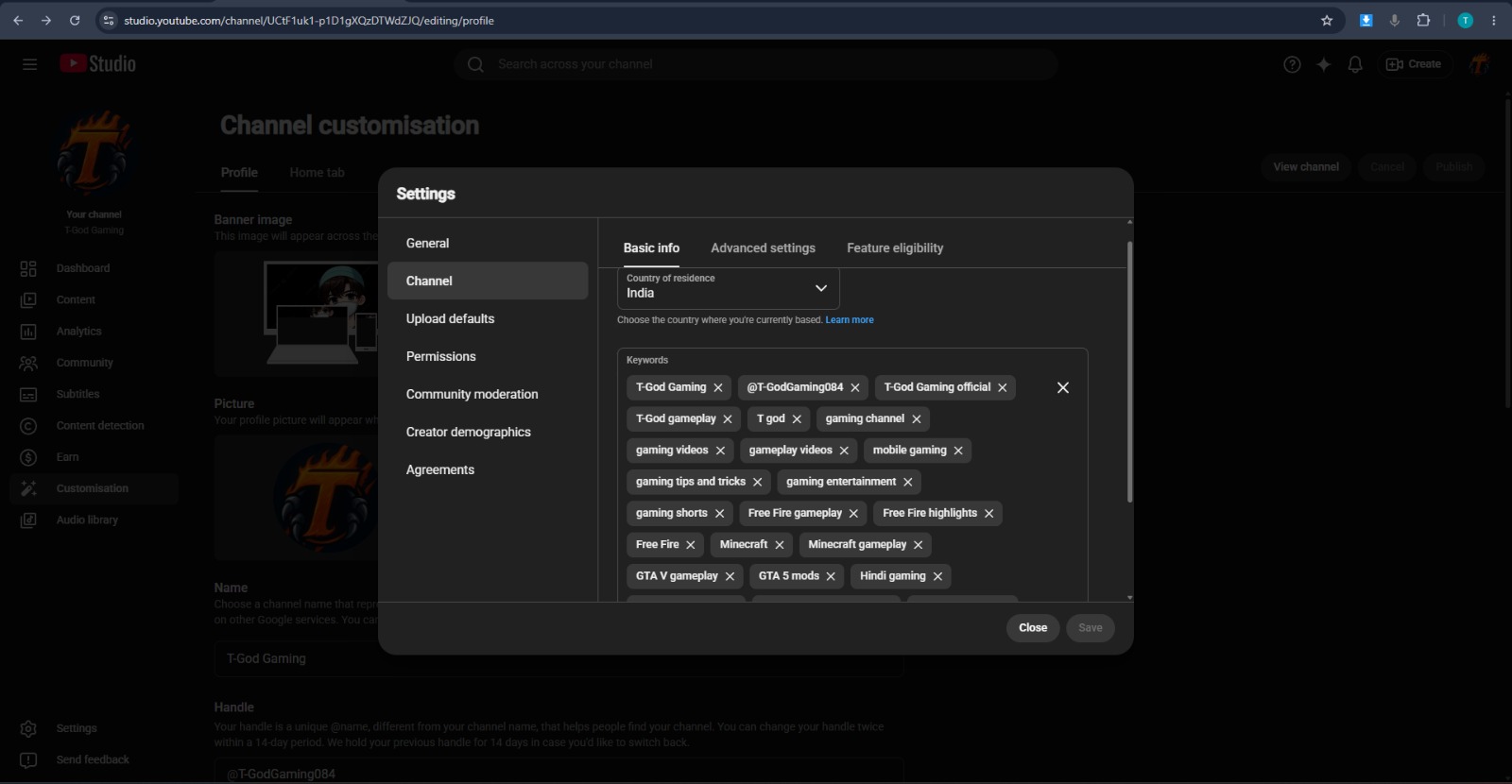
Task: Open the Chrome profile avatar
Action: [x=1466, y=20]
